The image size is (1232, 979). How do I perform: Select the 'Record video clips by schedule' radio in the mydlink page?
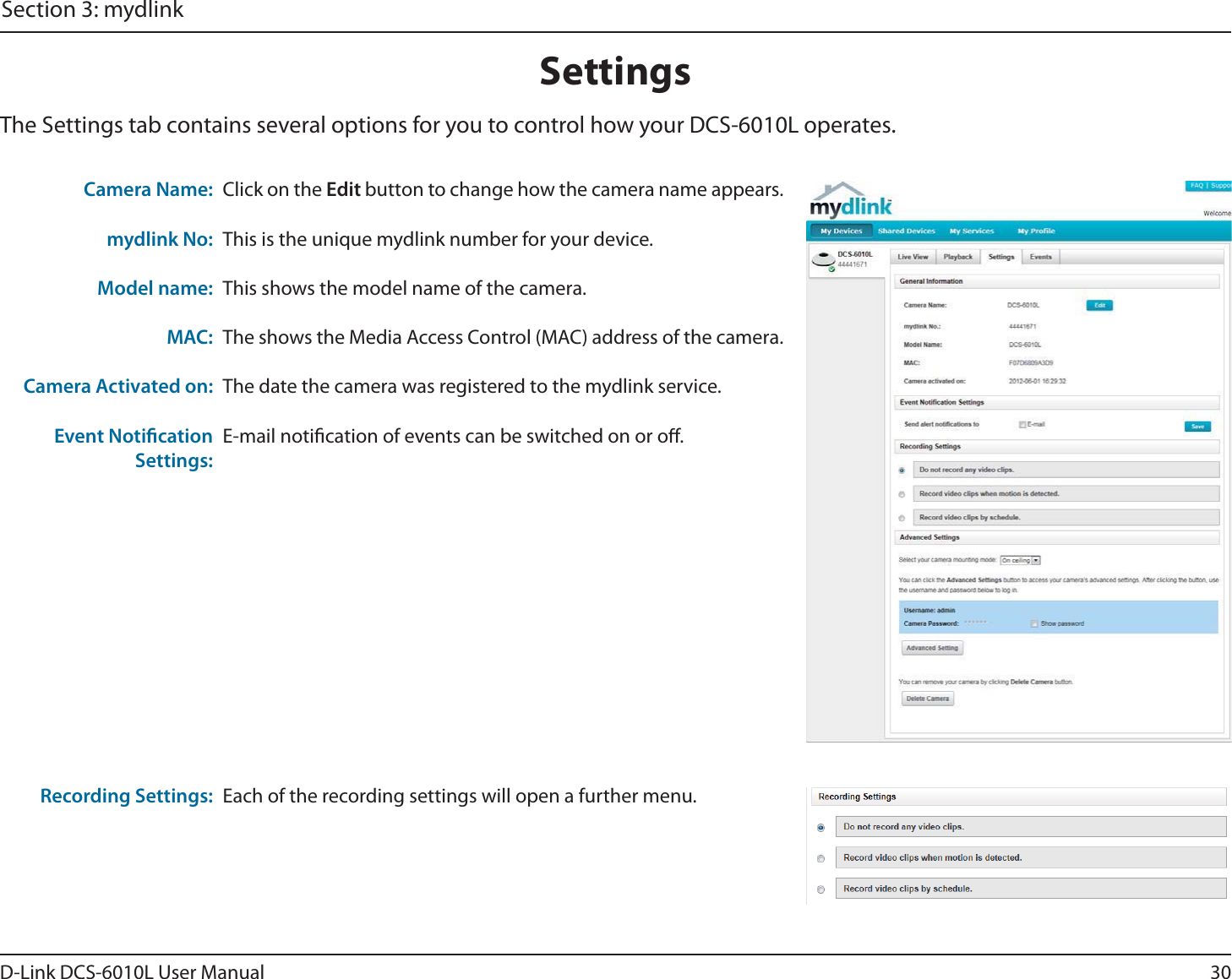902,518
